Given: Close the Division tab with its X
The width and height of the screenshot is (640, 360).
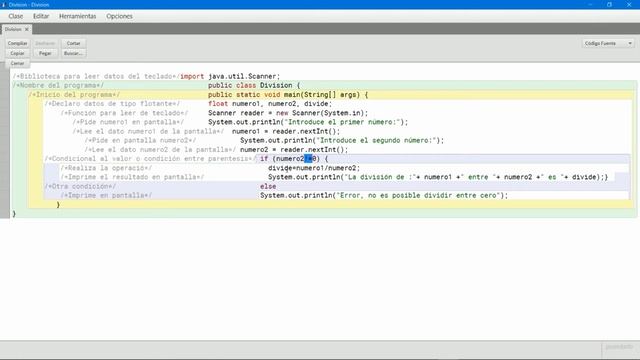Looking at the screenshot, I should click(27, 29).
